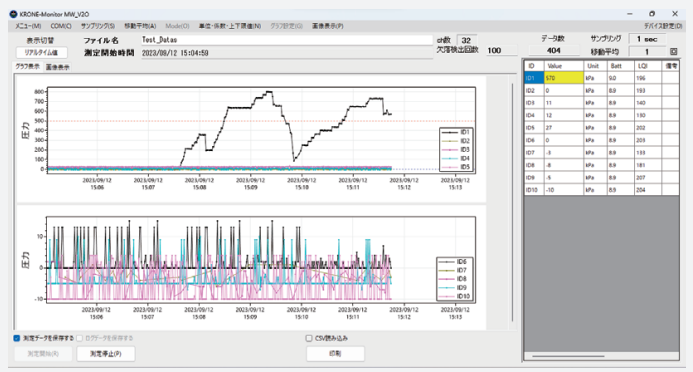Click the 測定停止(P) button
This screenshot has height=372, width=693.
click(106, 354)
